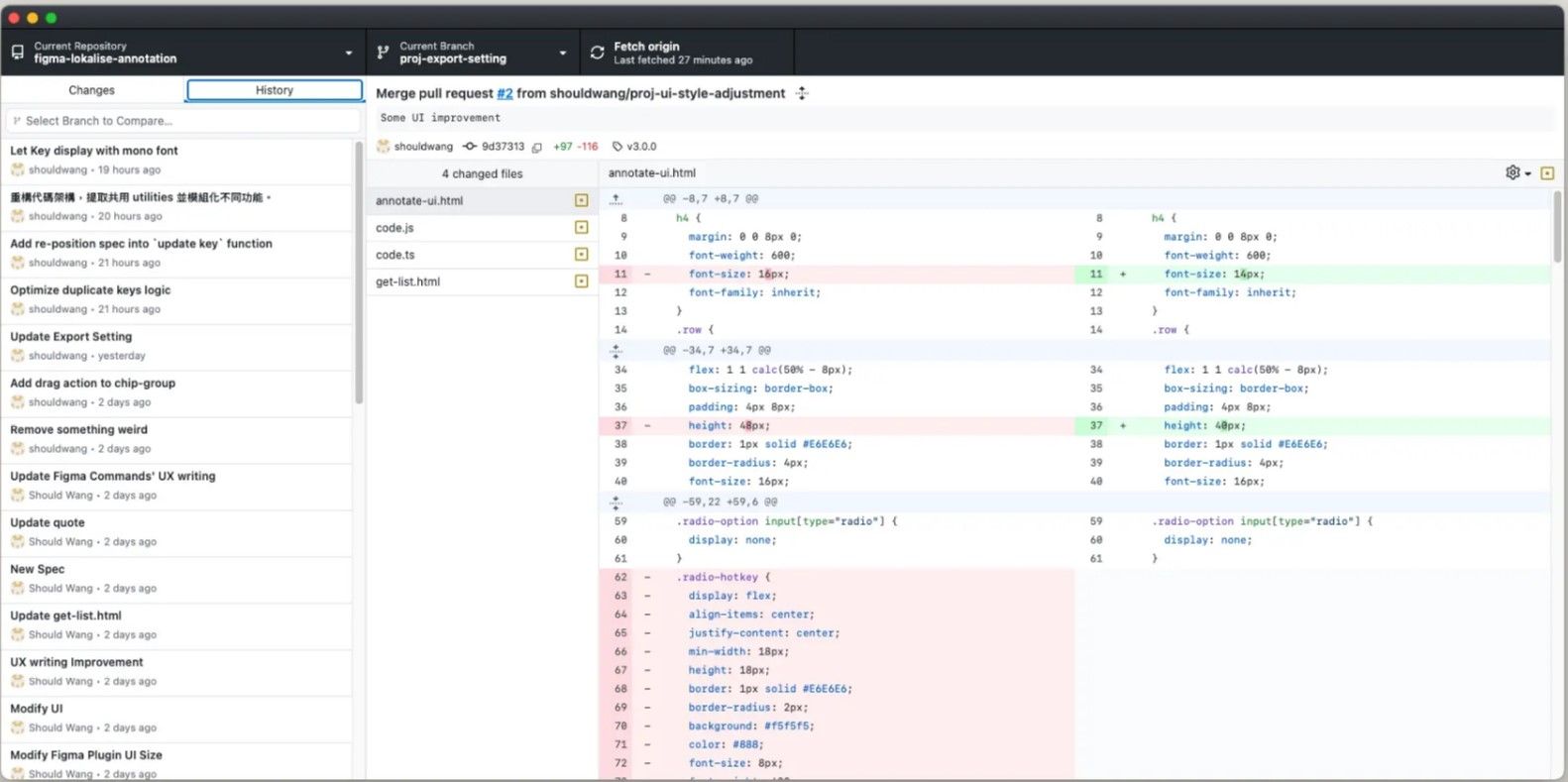Select get-list.html in changed files
This screenshot has height=782, width=1568.
(482, 281)
